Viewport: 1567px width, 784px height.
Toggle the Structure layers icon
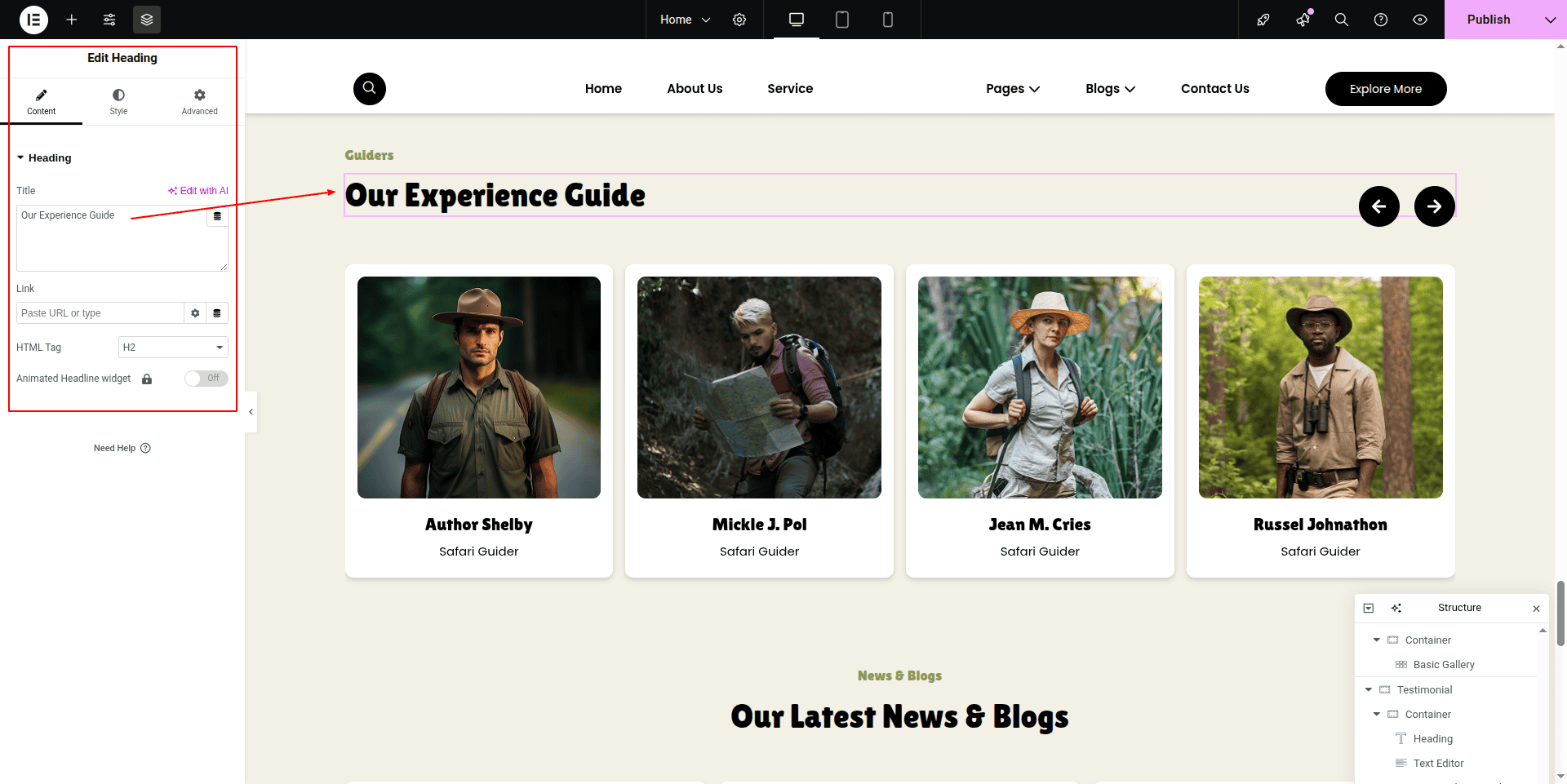147,20
